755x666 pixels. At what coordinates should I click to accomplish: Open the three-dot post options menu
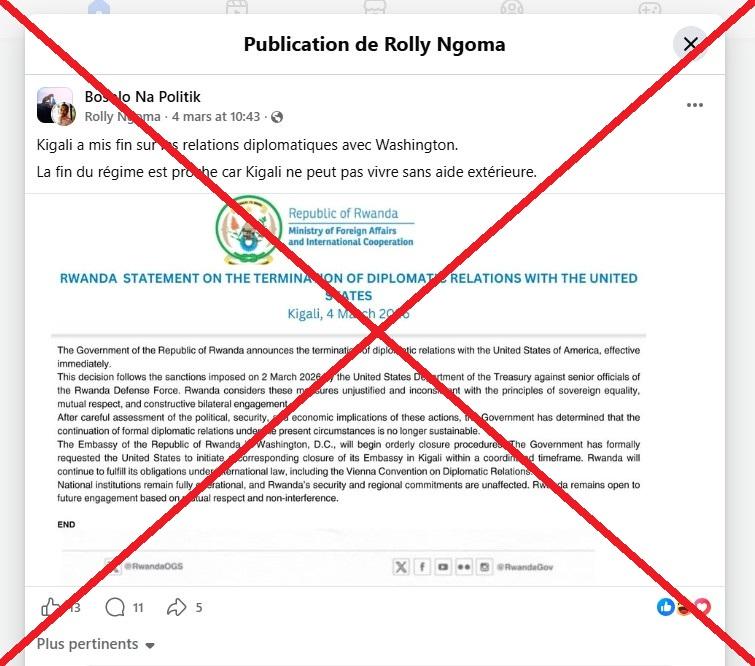[694, 105]
